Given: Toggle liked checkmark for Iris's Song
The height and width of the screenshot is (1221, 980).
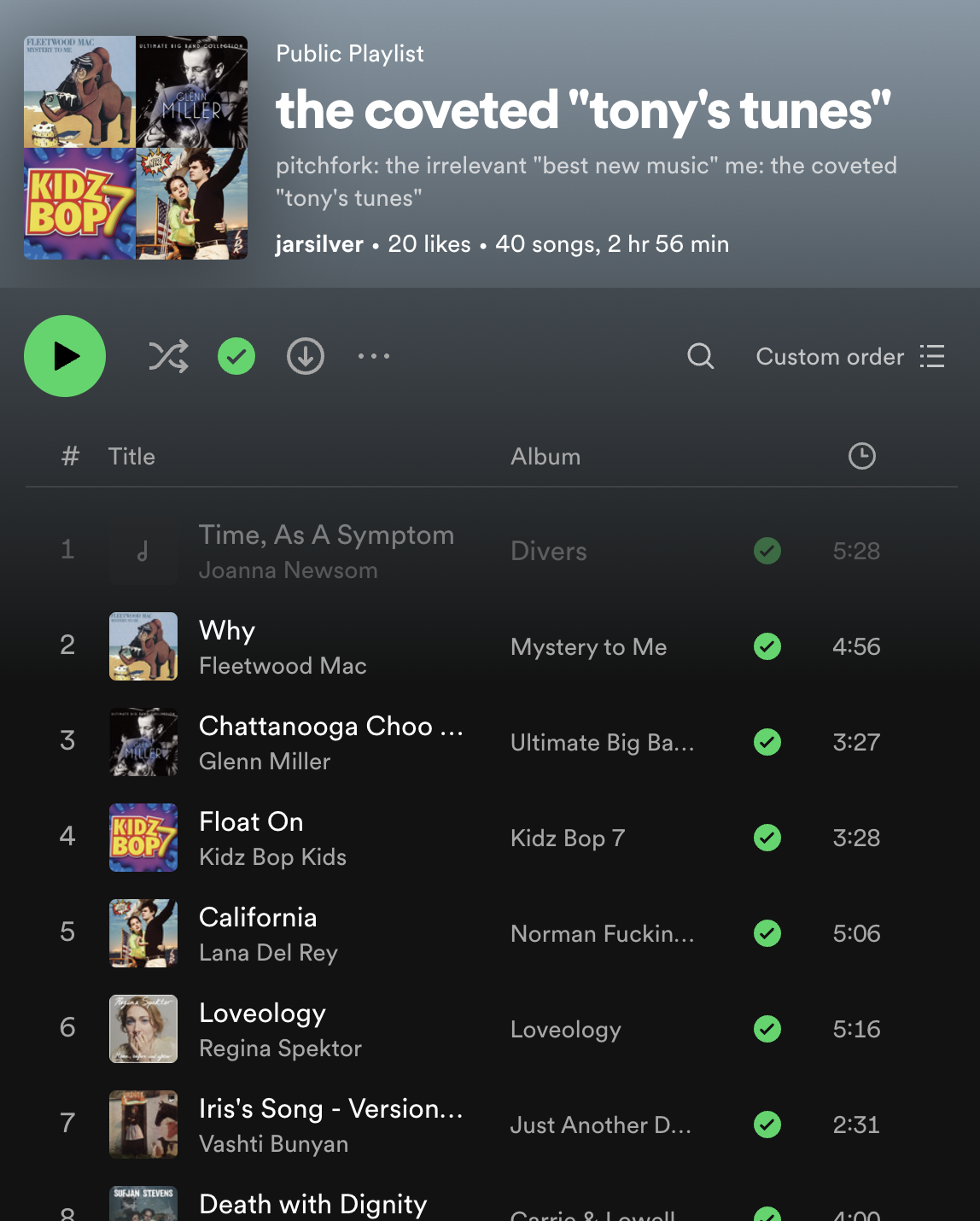Looking at the screenshot, I should click(x=767, y=1125).
